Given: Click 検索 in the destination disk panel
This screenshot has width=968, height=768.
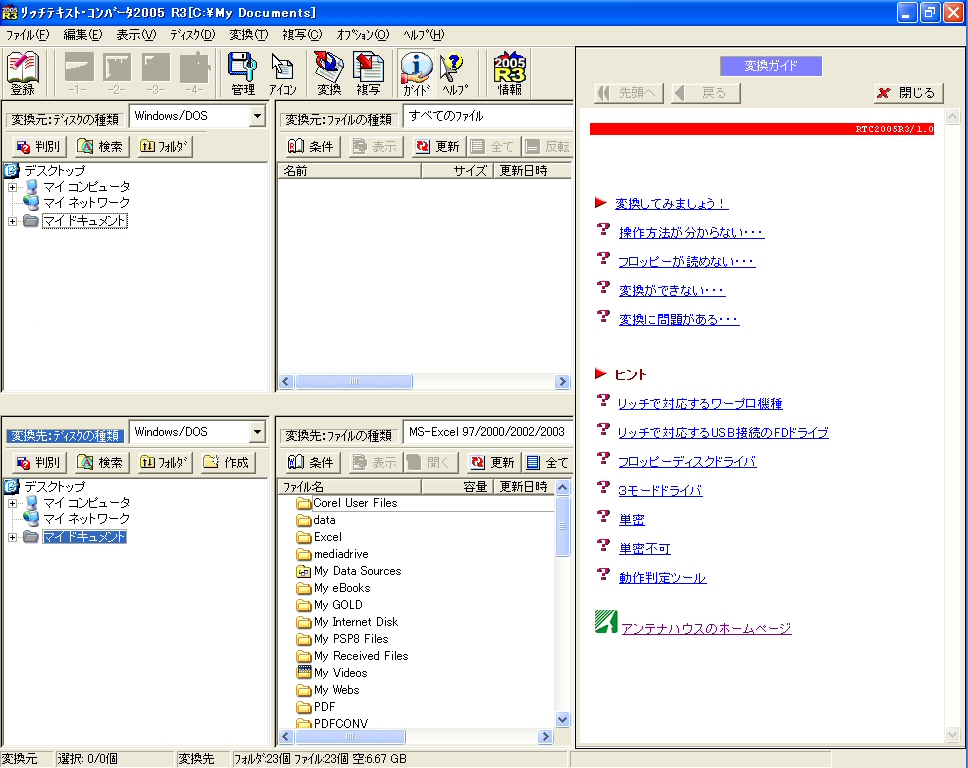Looking at the screenshot, I should click(100, 462).
